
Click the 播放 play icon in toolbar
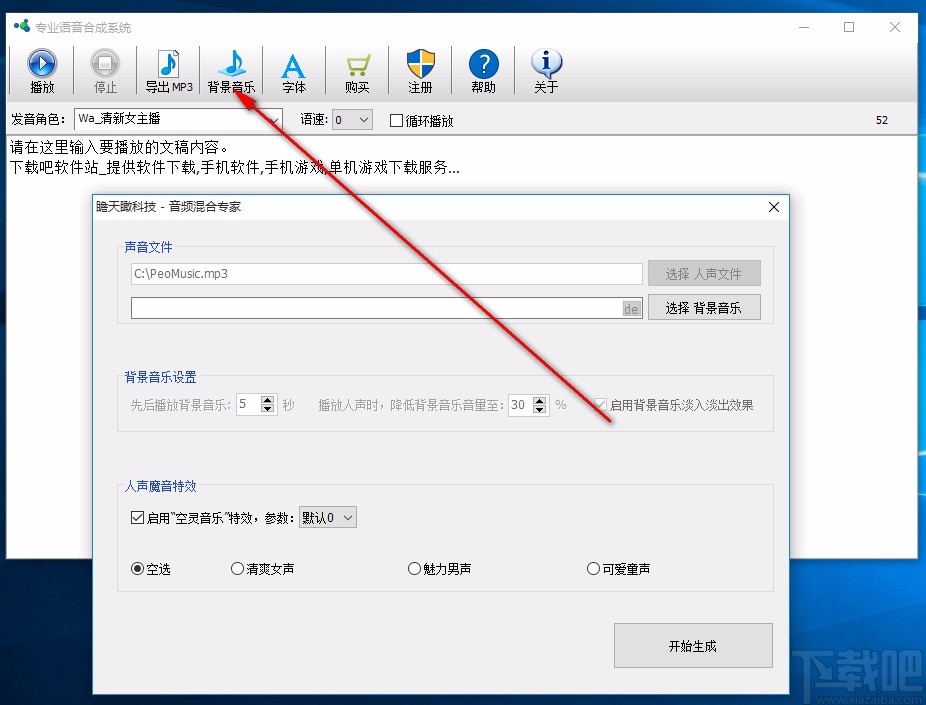coord(42,71)
